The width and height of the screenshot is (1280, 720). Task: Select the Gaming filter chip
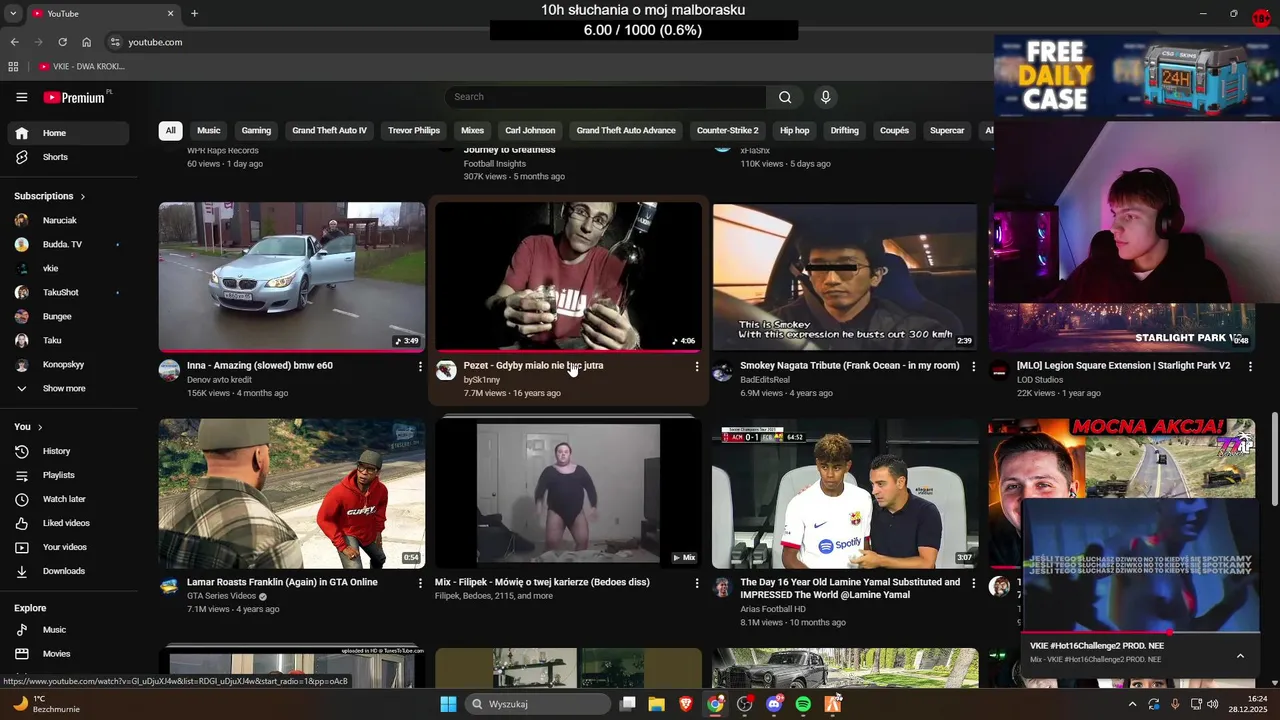[256, 130]
